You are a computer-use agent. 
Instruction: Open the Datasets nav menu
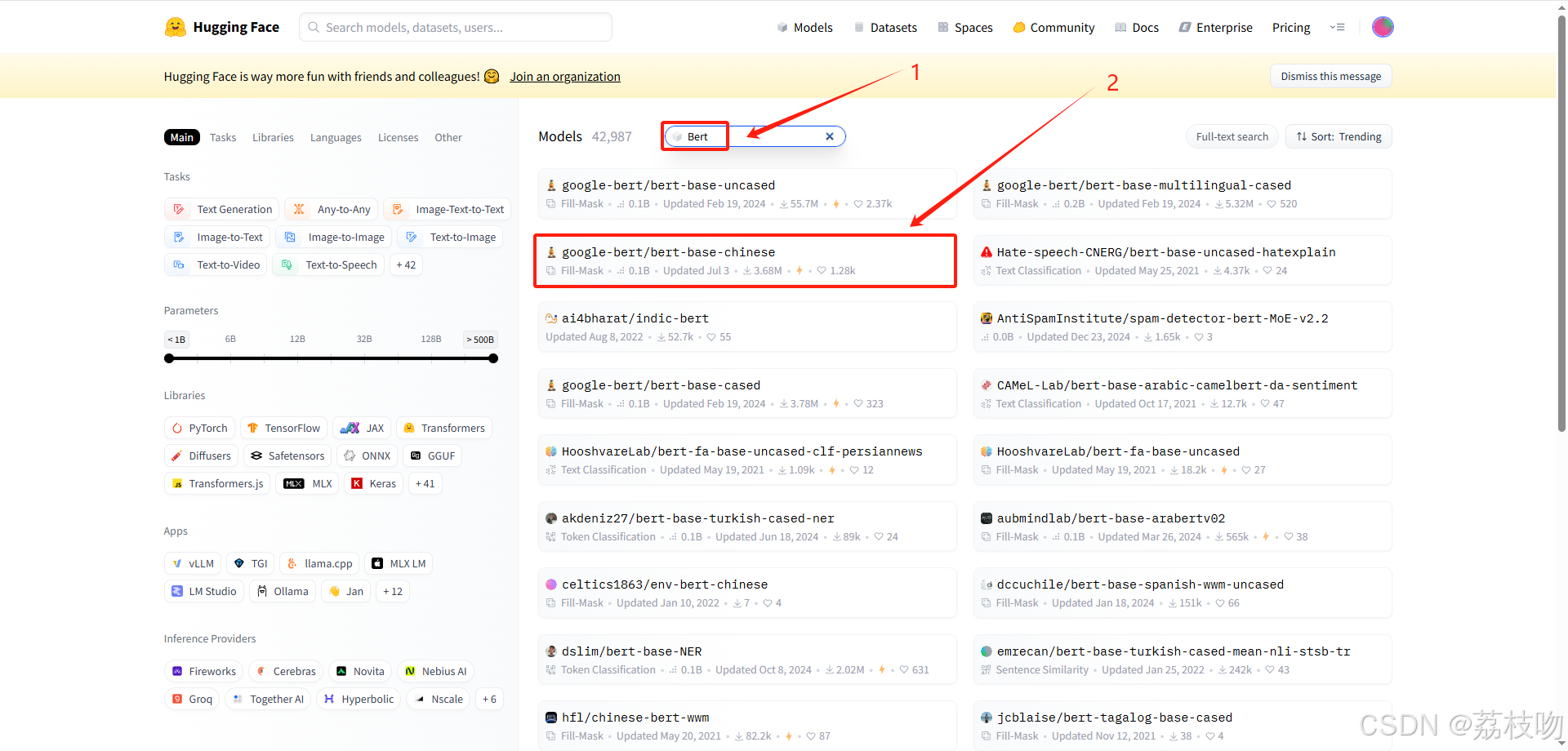[x=885, y=27]
